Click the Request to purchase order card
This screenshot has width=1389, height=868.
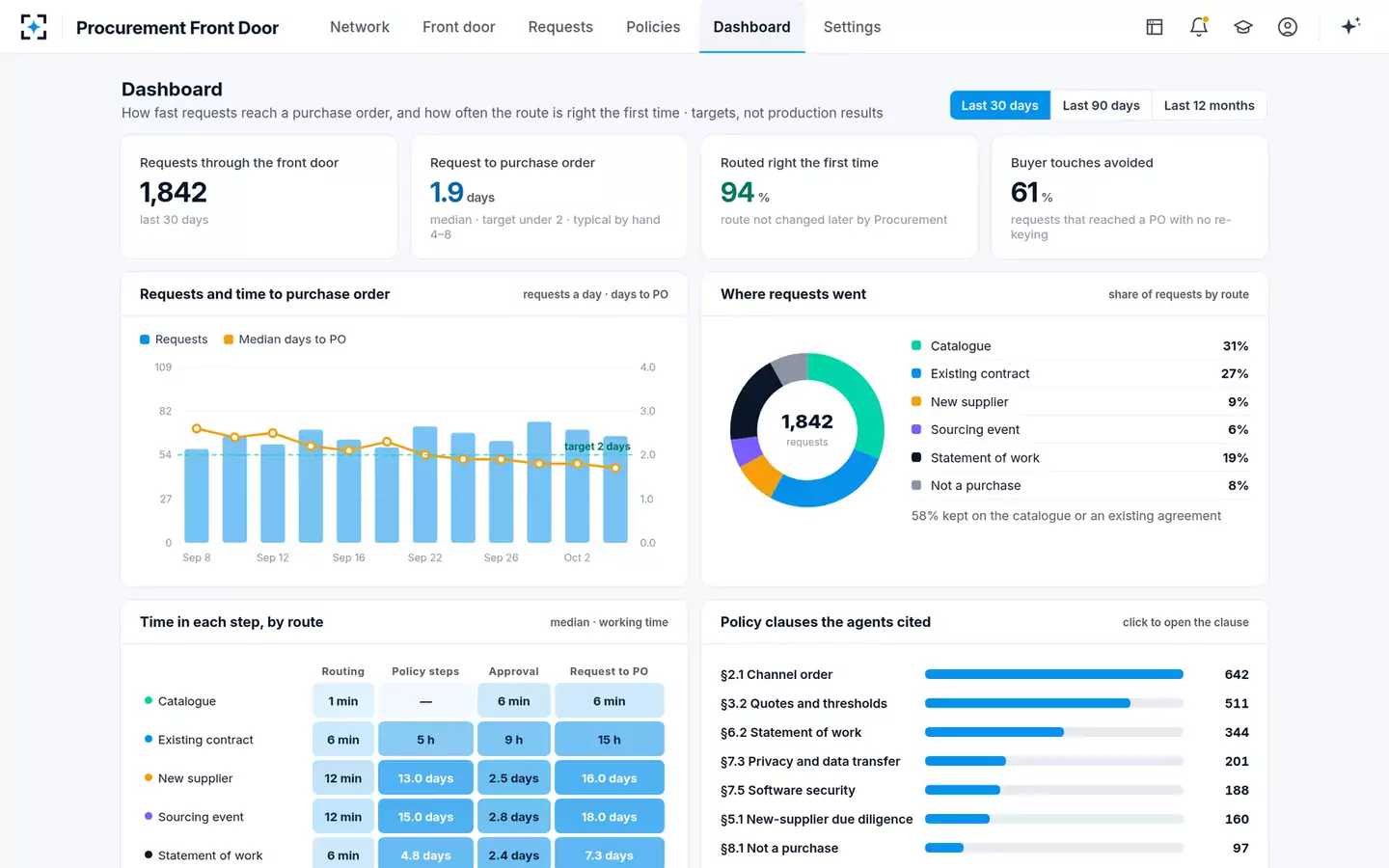tap(549, 197)
